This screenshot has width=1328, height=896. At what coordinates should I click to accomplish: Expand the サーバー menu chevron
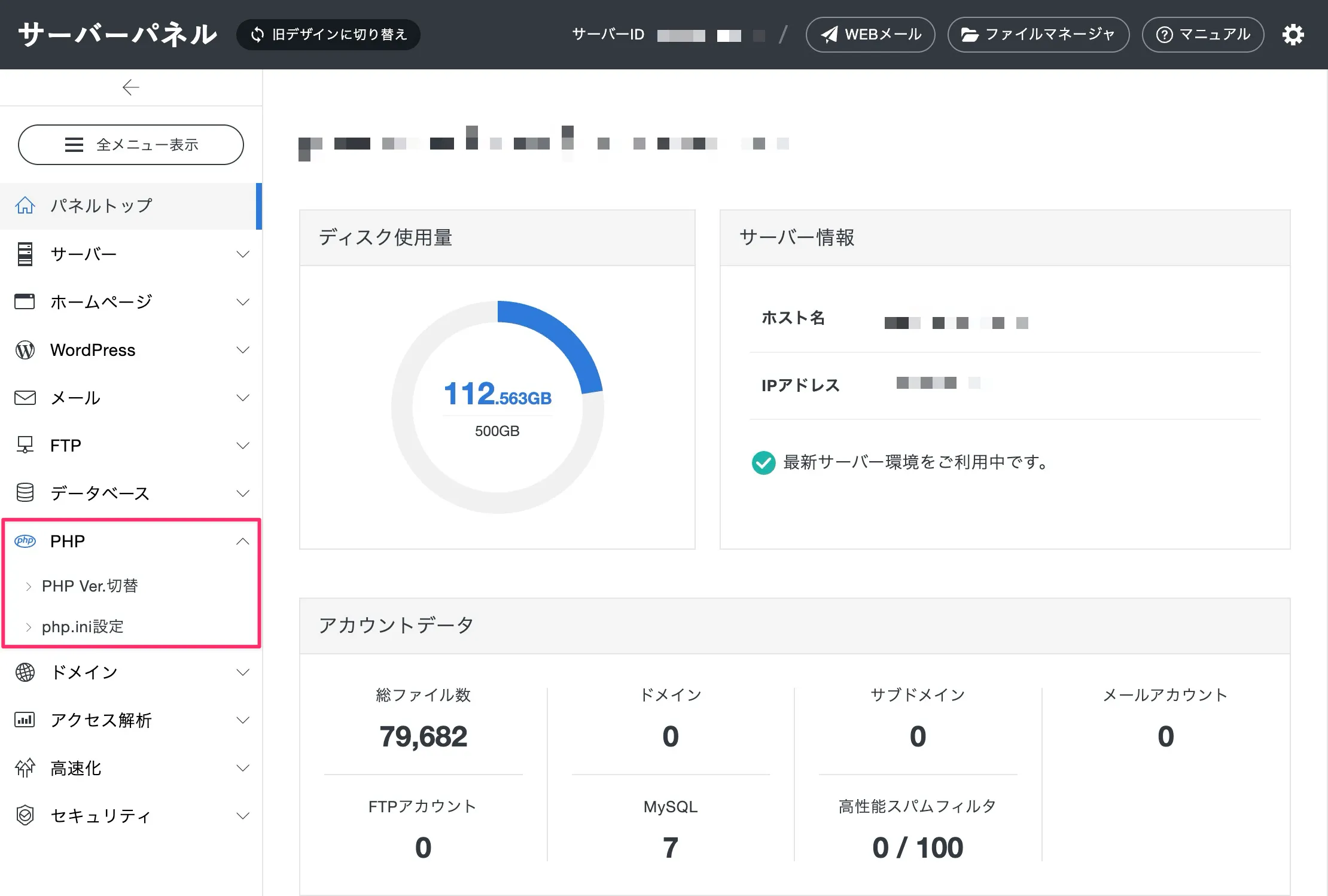pos(242,254)
